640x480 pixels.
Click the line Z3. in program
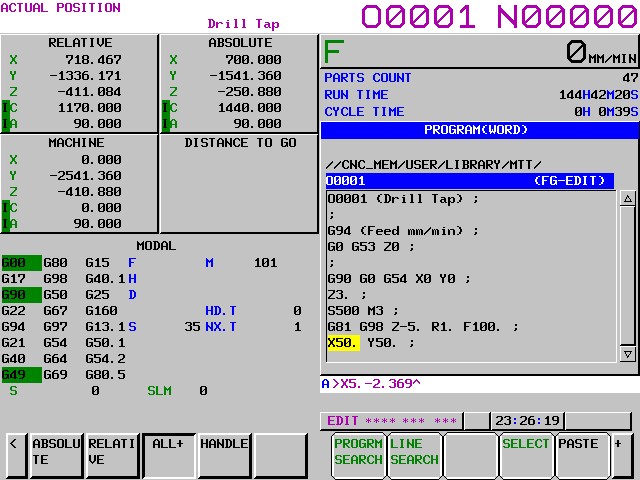(x=347, y=295)
